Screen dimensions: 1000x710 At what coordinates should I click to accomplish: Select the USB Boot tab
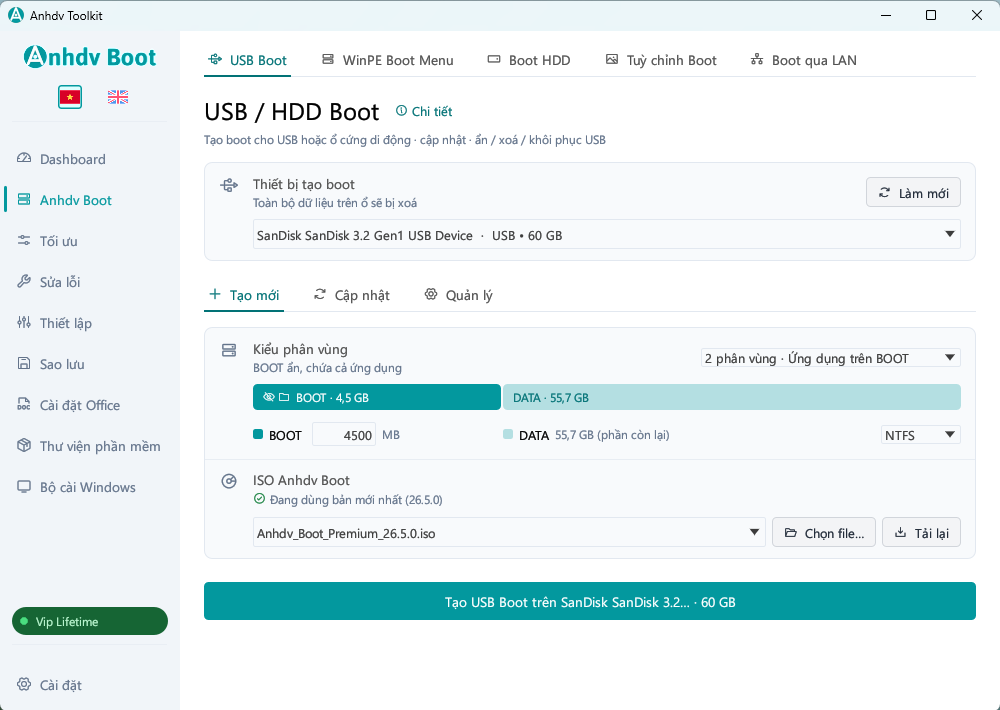click(x=247, y=60)
